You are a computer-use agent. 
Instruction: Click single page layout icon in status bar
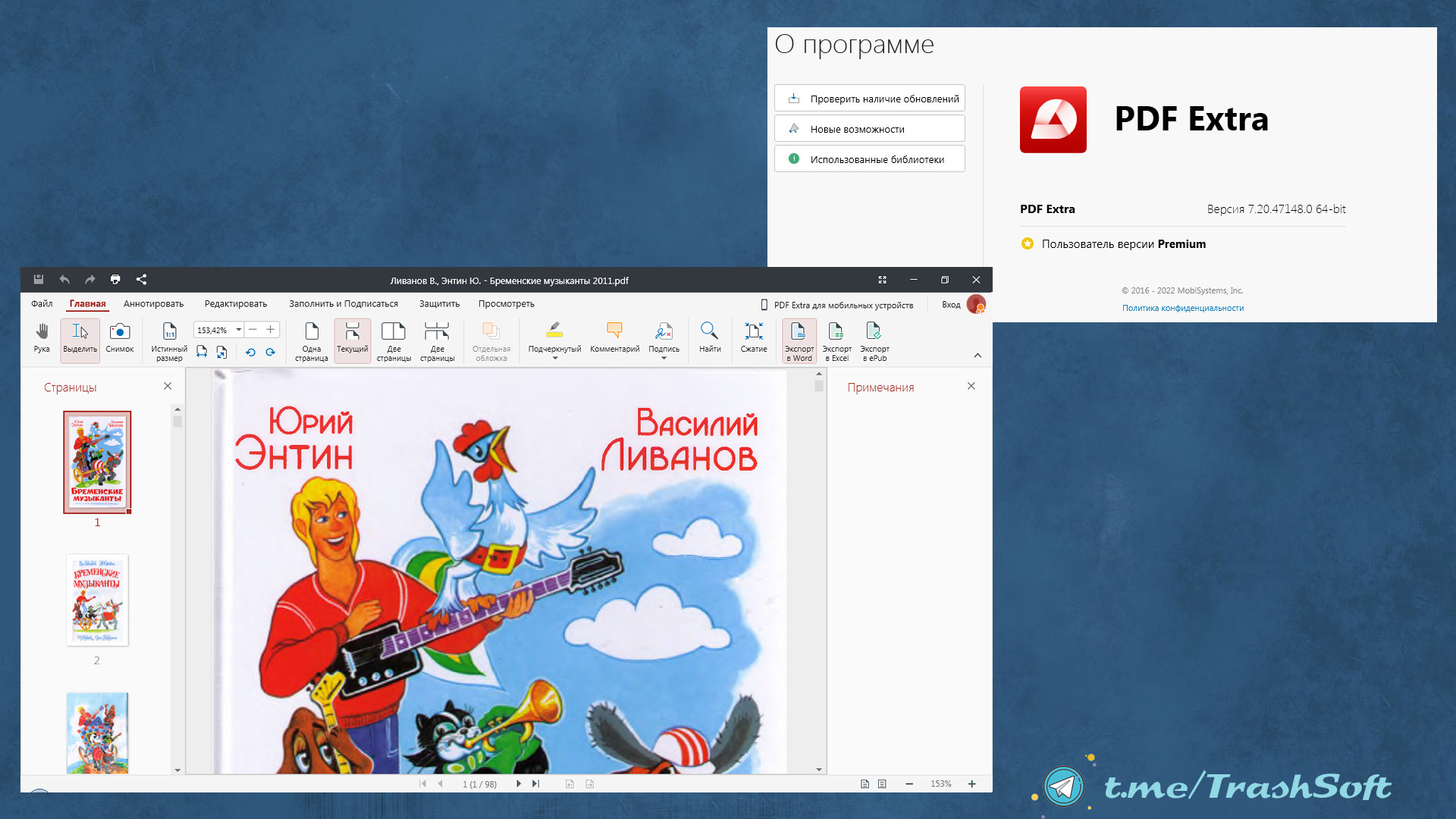point(864,783)
